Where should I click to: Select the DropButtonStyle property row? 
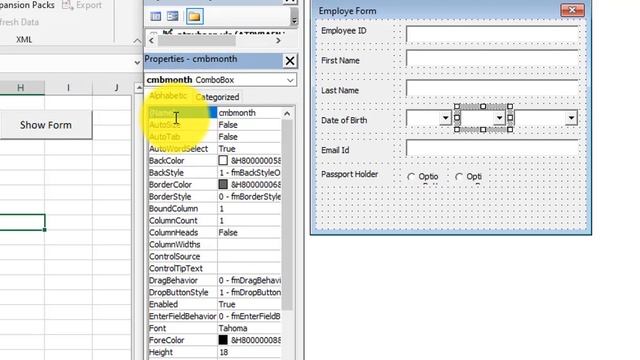(x=214, y=292)
